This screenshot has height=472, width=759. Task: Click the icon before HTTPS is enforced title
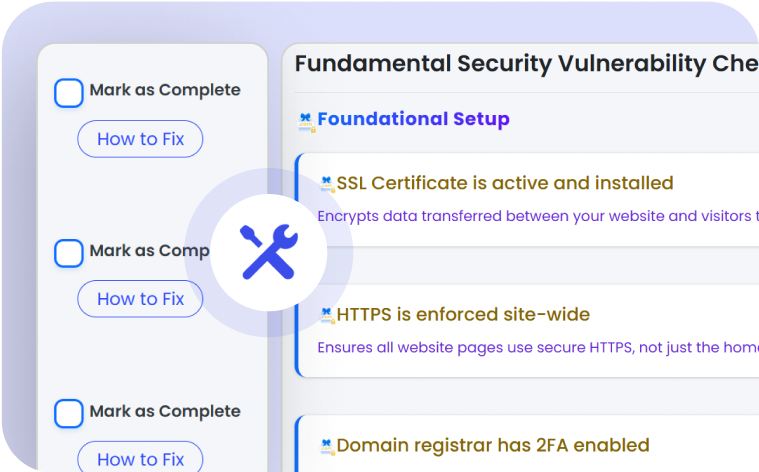coord(326,316)
